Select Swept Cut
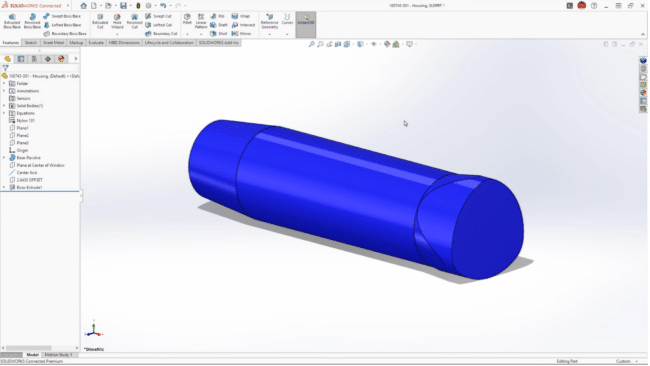 click(158, 16)
